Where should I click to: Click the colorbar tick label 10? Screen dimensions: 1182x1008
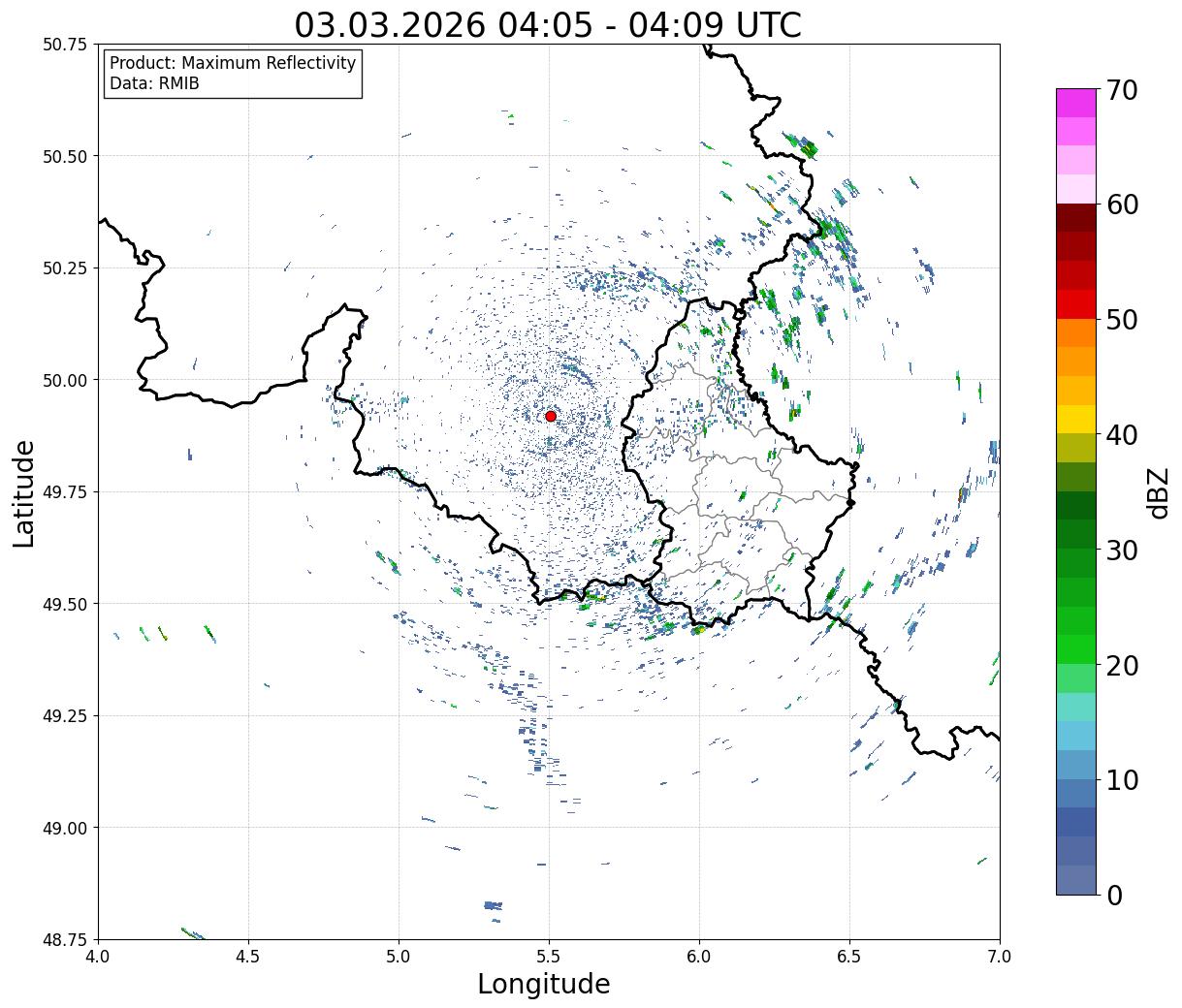point(1122,779)
